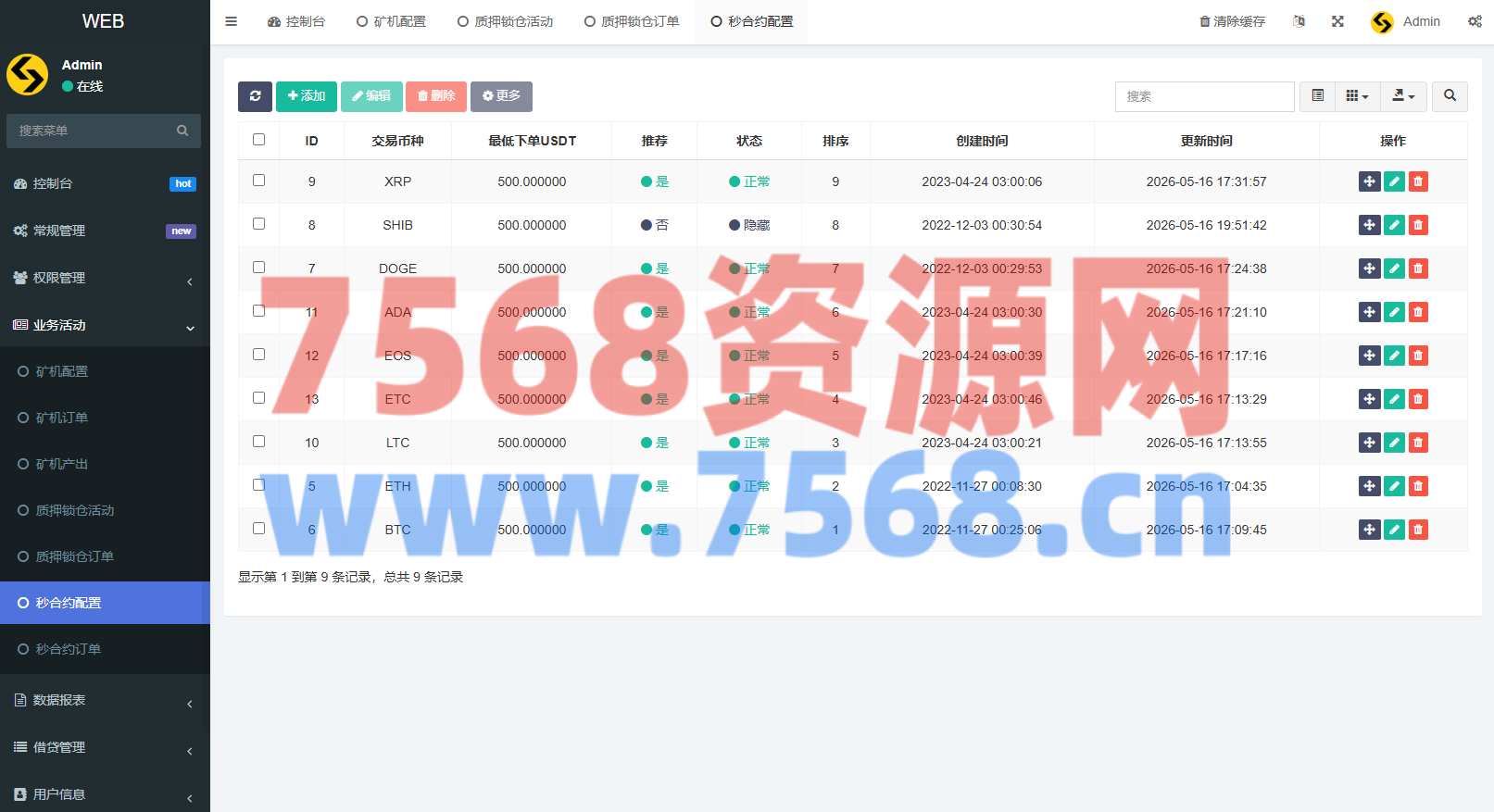Expand 借贷管理 sidebar menu
The image size is (1494, 812).
(105, 747)
